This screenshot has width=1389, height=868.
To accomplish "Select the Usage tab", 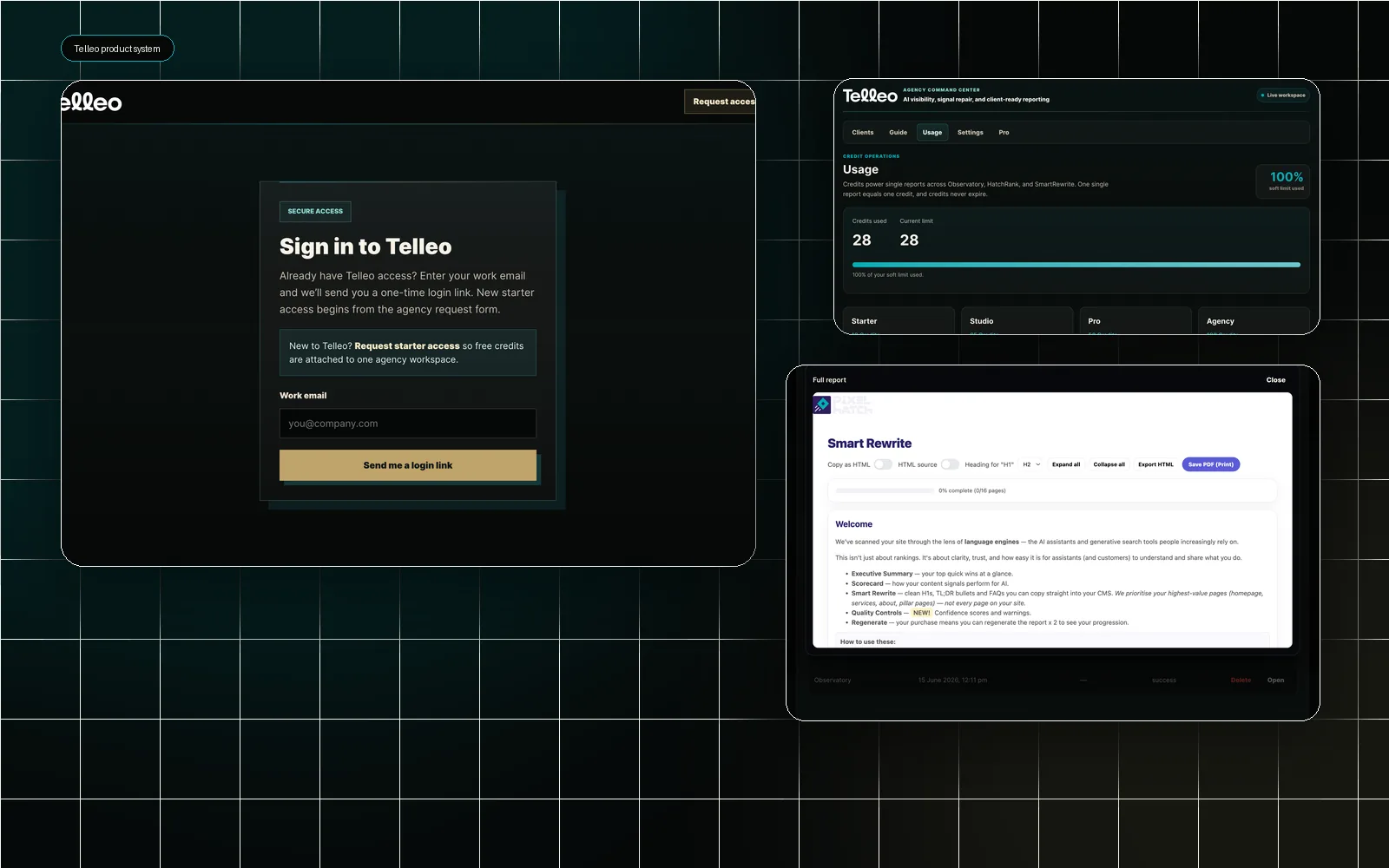I will coord(932,133).
